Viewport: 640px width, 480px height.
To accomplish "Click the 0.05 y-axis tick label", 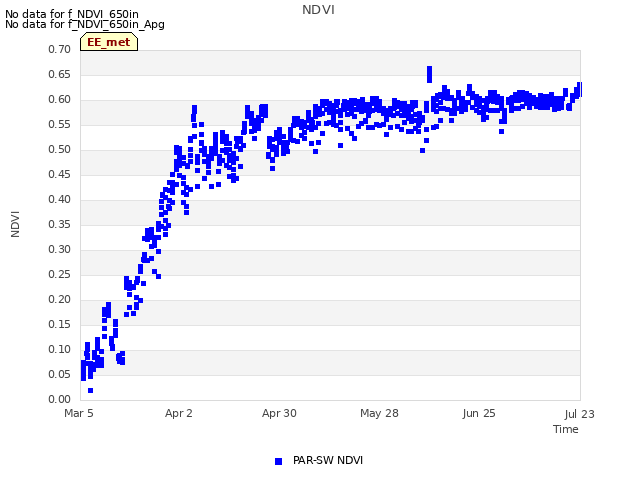I will point(59,374).
